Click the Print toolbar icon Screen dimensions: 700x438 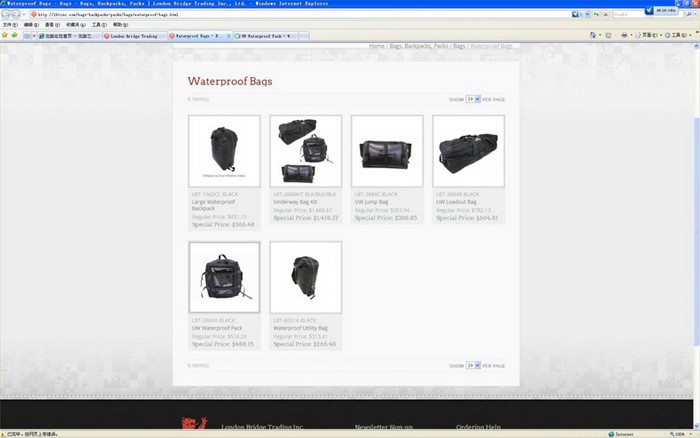pos(624,35)
